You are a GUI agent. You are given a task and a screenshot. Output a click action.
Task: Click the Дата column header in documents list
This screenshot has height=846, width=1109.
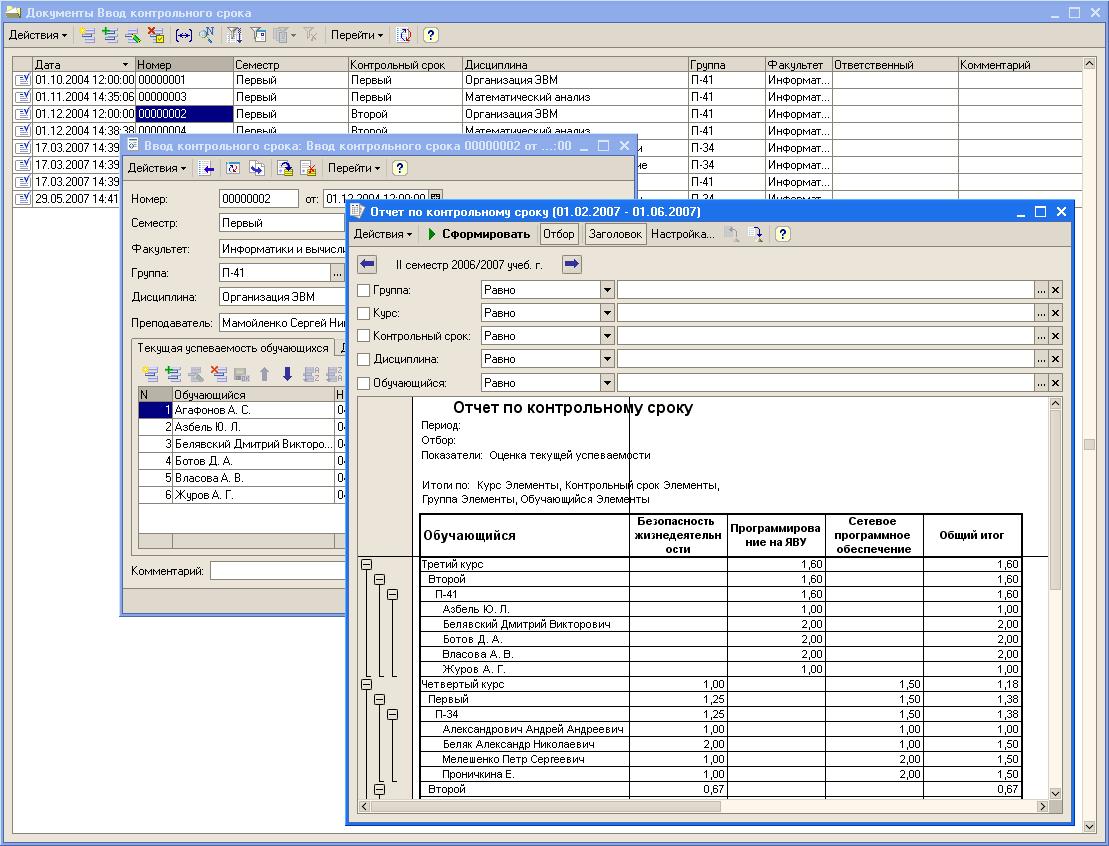(x=83, y=64)
